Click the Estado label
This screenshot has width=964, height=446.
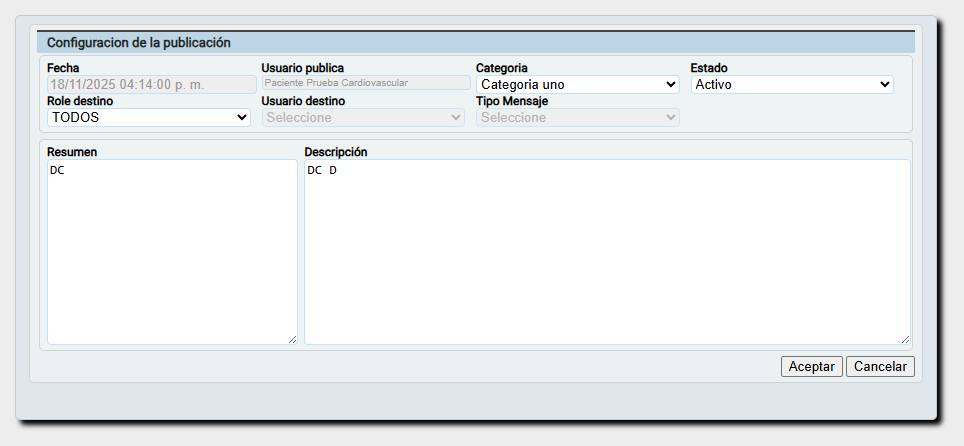(x=709, y=68)
